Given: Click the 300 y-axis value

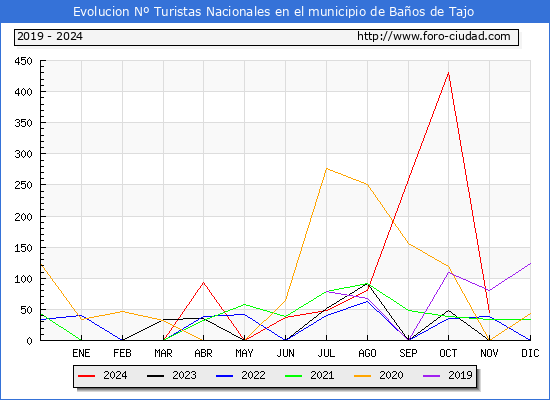Looking at the screenshot, I should click(x=23, y=154).
